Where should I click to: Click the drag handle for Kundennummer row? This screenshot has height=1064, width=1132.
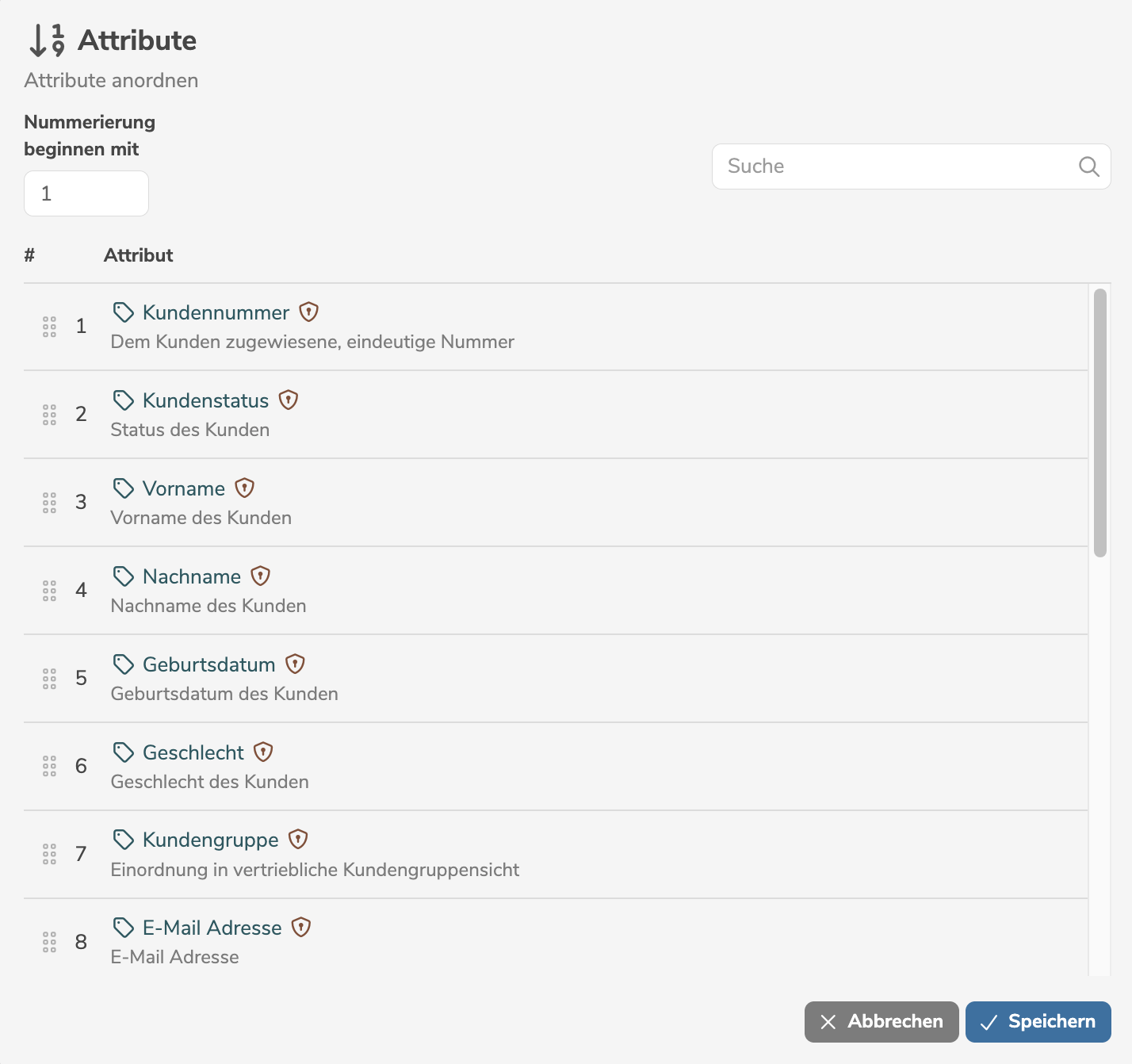tap(49, 327)
